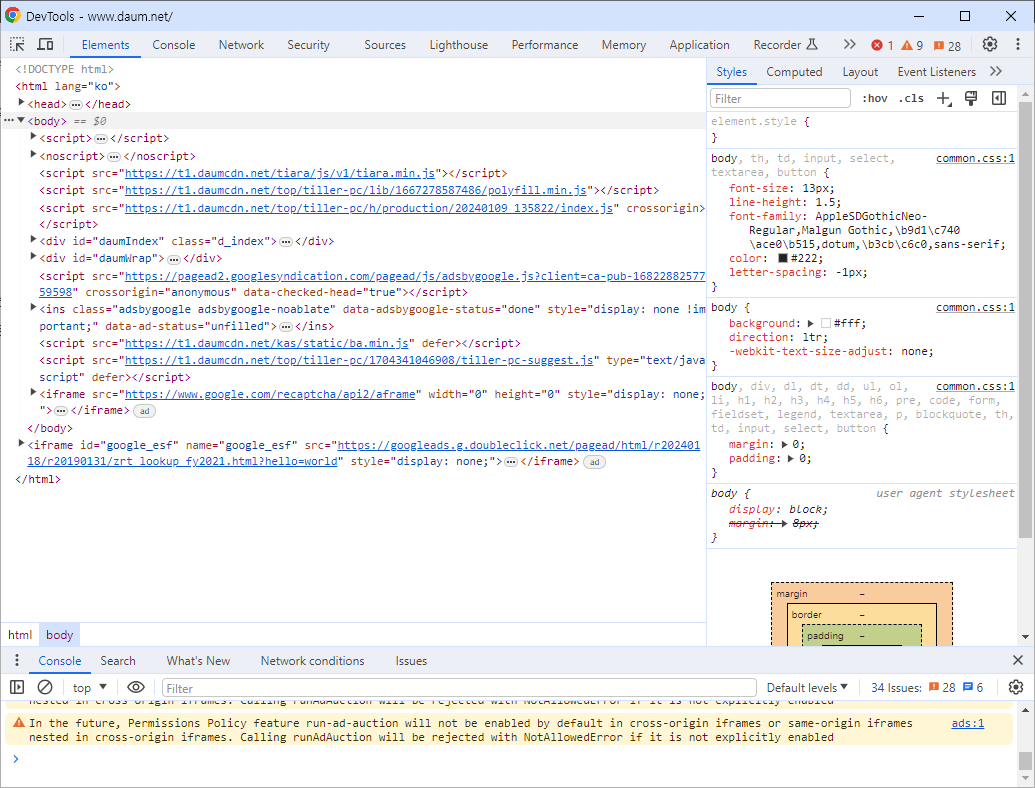Open the ads:1 source link
Screen dimensions: 1035x788
(967, 723)
